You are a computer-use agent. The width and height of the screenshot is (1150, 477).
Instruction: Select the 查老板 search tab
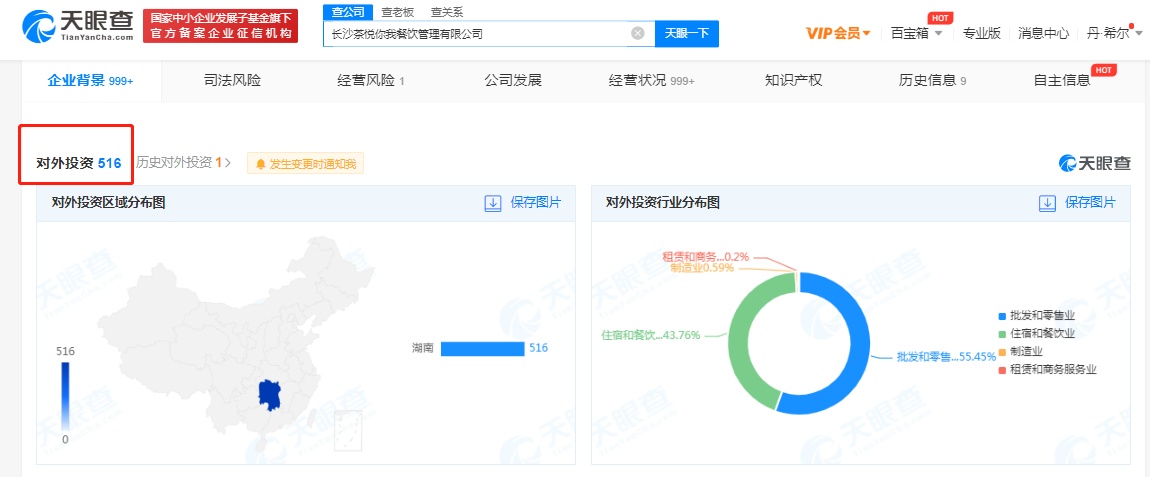coord(397,12)
